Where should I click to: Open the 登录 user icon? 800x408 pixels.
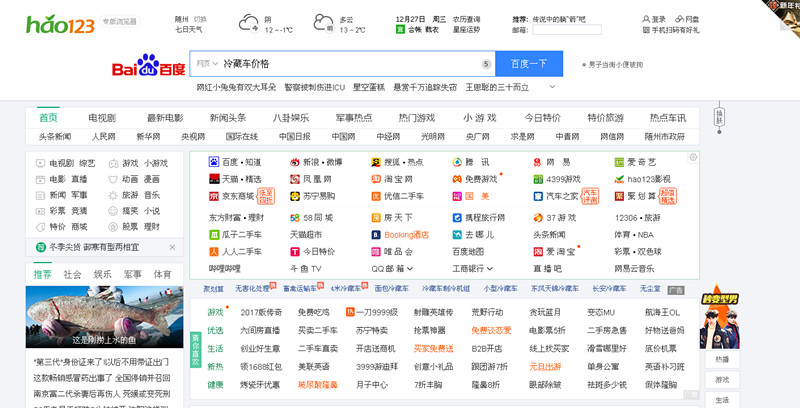(x=645, y=19)
